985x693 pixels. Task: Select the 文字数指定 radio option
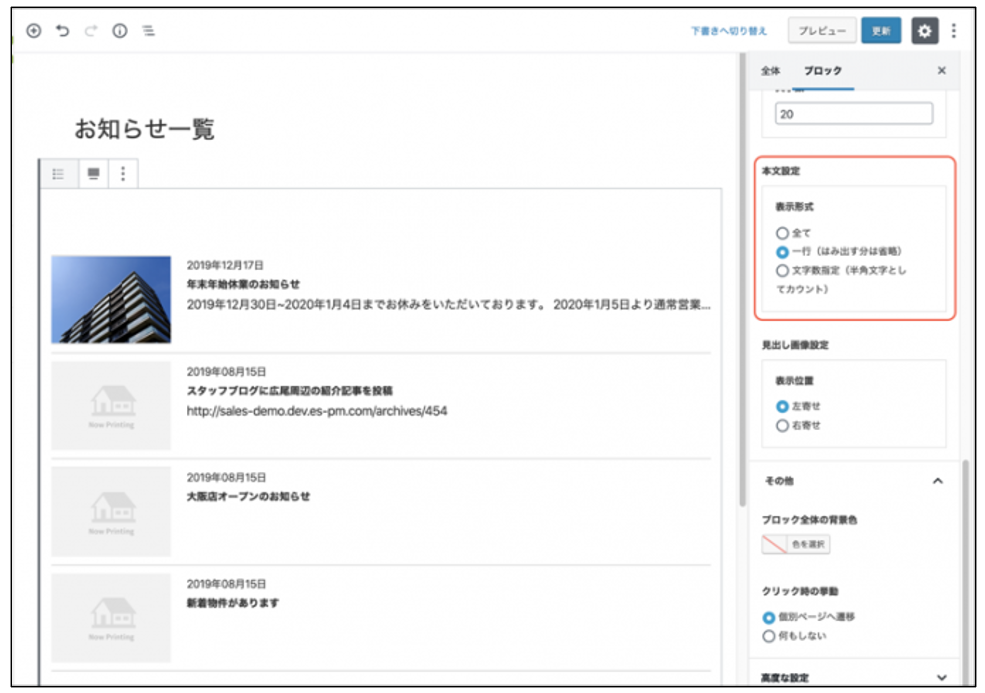(782, 270)
